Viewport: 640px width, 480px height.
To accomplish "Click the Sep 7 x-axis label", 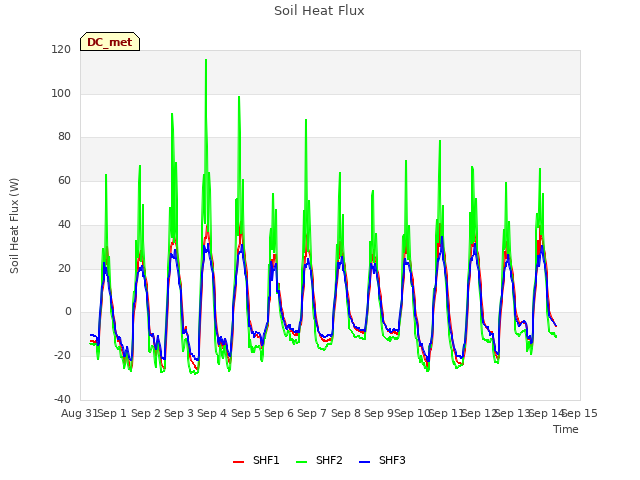I will (x=312, y=413).
